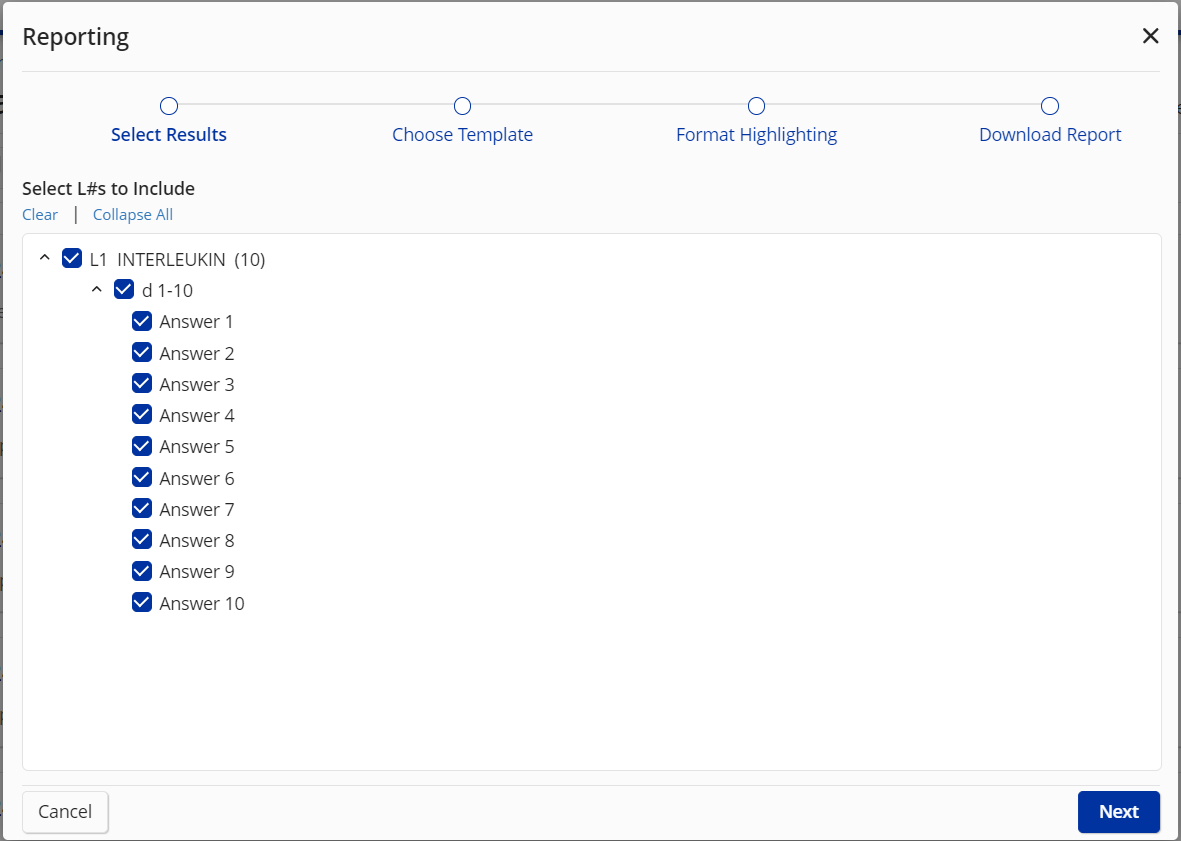1181x841 pixels.
Task: Deselect Answer 5 checkbox
Action: pyautogui.click(x=142, y=446)
